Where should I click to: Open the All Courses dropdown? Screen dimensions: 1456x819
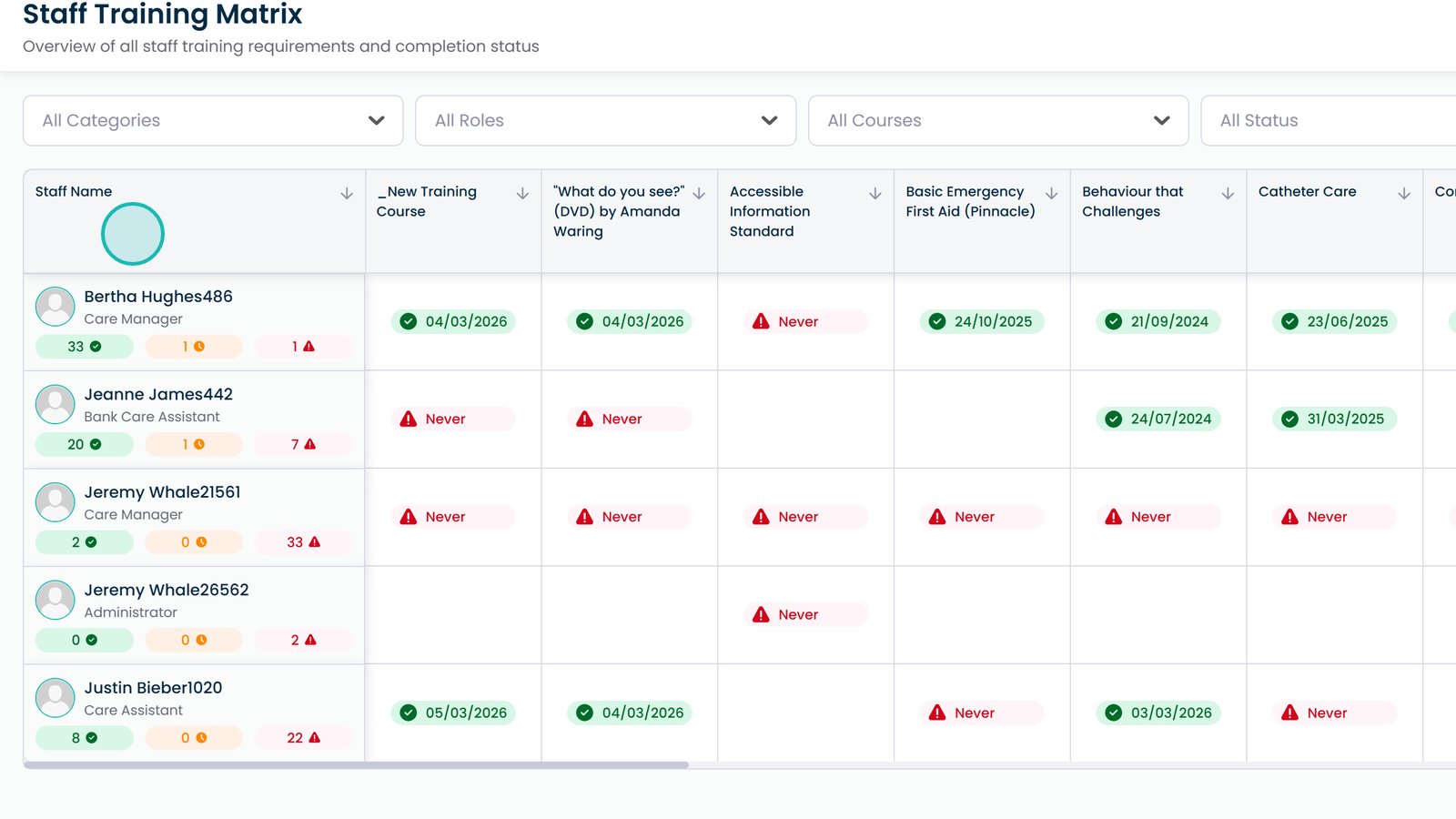[998, 121]
